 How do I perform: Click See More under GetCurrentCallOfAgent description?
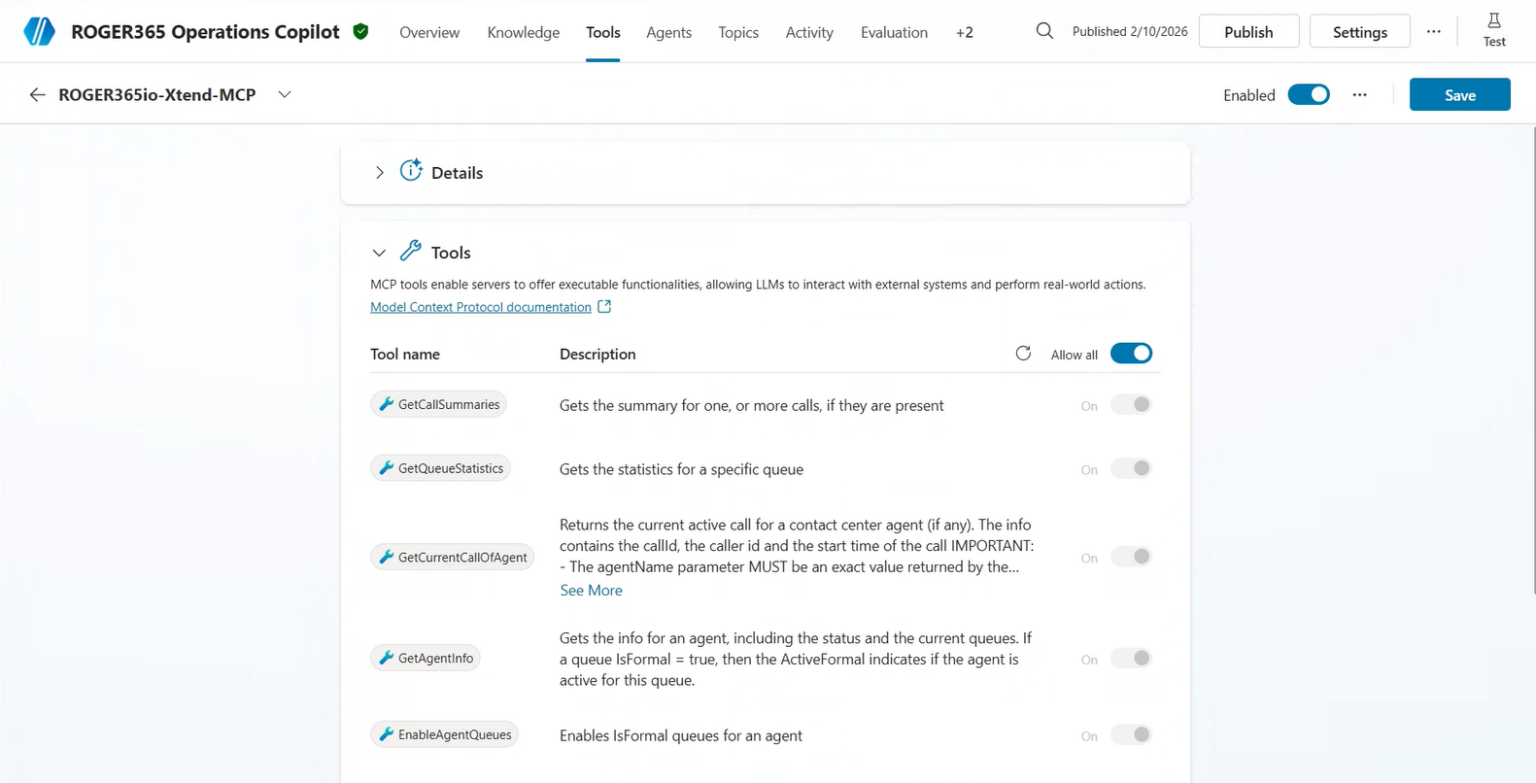[591, 590]
